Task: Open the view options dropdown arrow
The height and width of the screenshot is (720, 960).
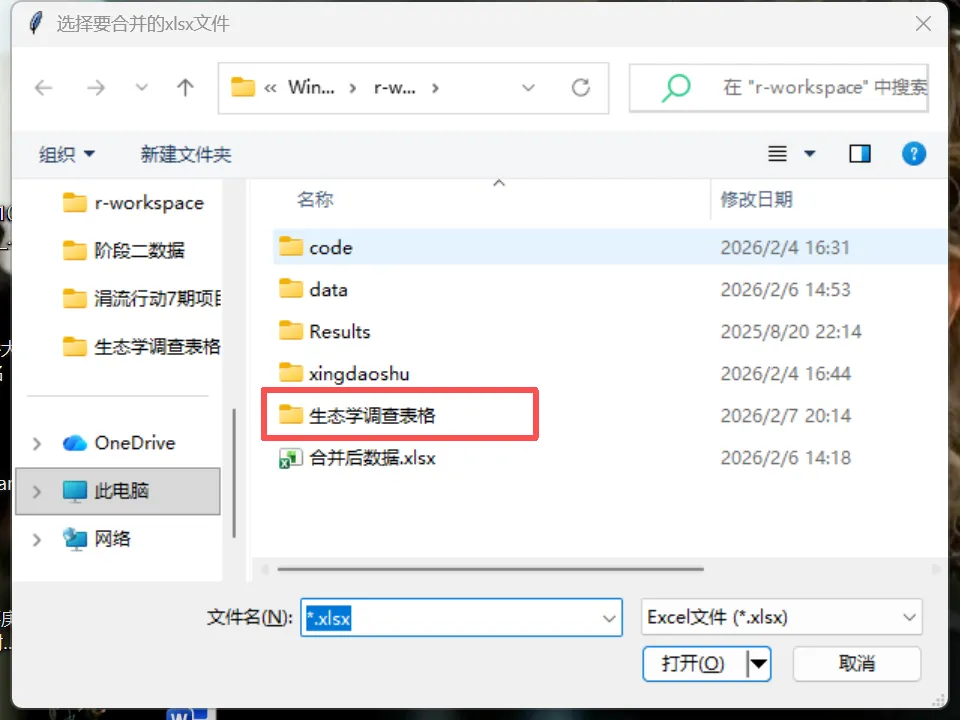Action: [x=809, y=154]
